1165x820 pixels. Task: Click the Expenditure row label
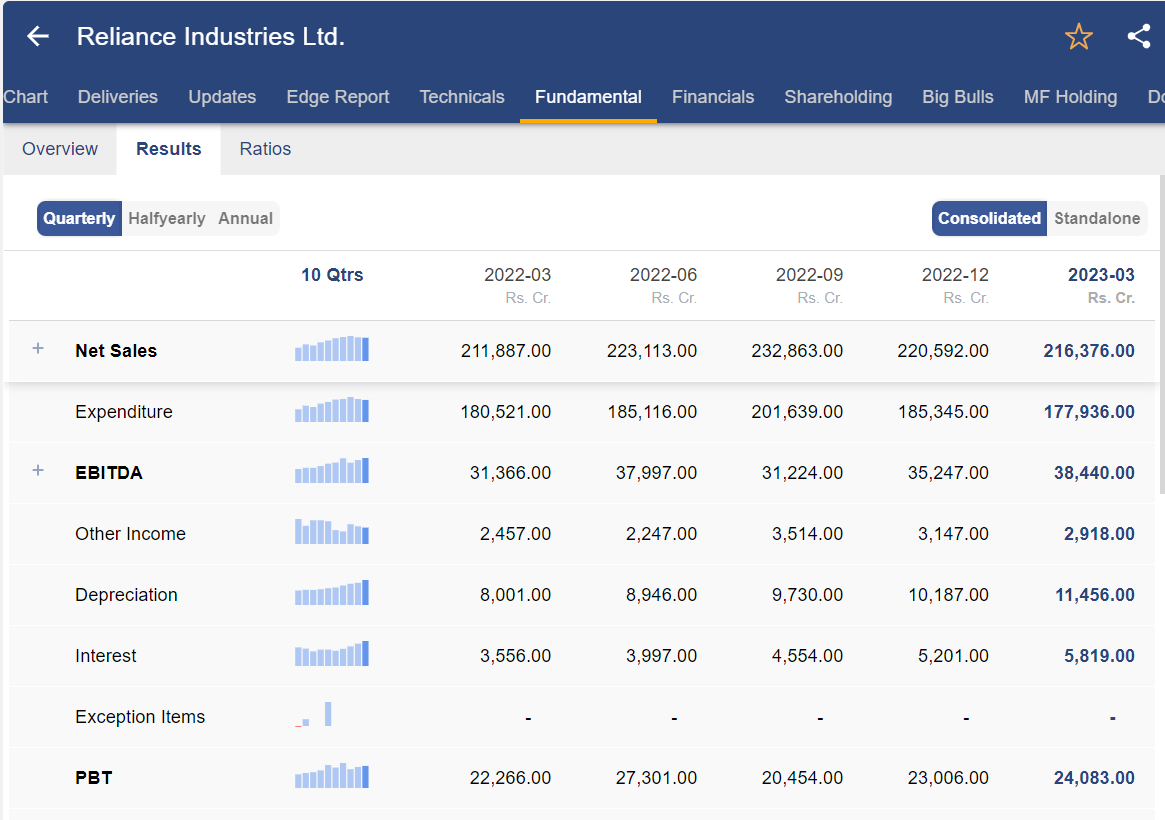coord(123,411)
